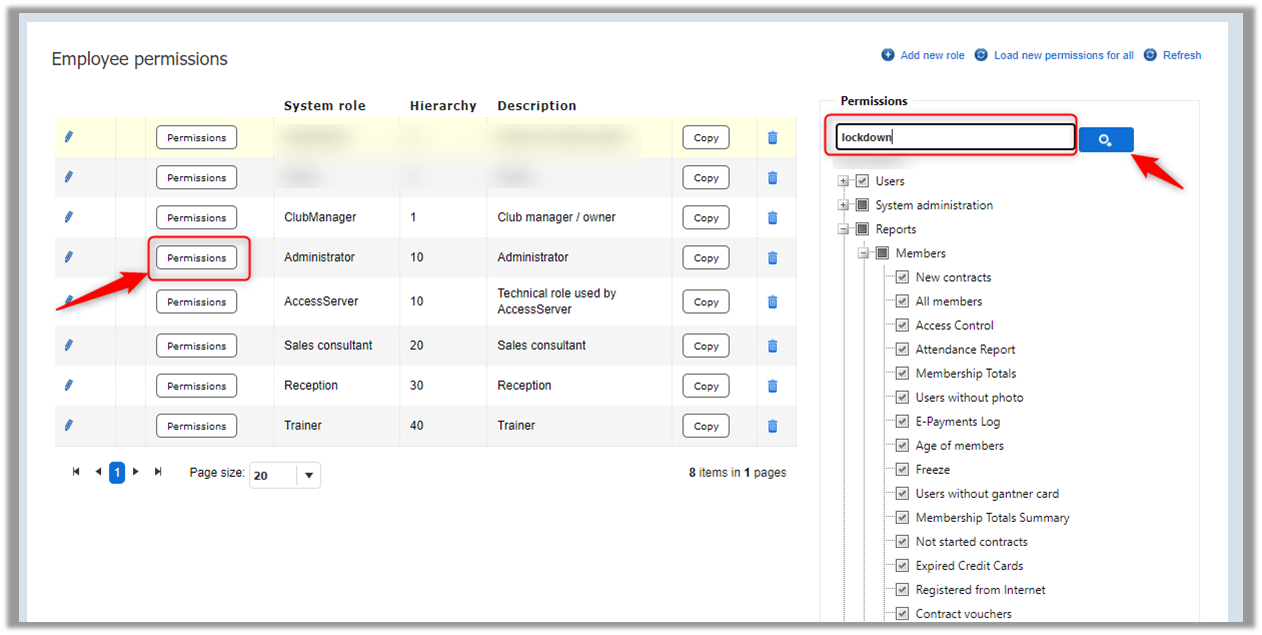This screenshot has height=635, width=1262.
Task: Click the trash icon for Administrator role
Action: pyautogui.click(x=772, y=258)
